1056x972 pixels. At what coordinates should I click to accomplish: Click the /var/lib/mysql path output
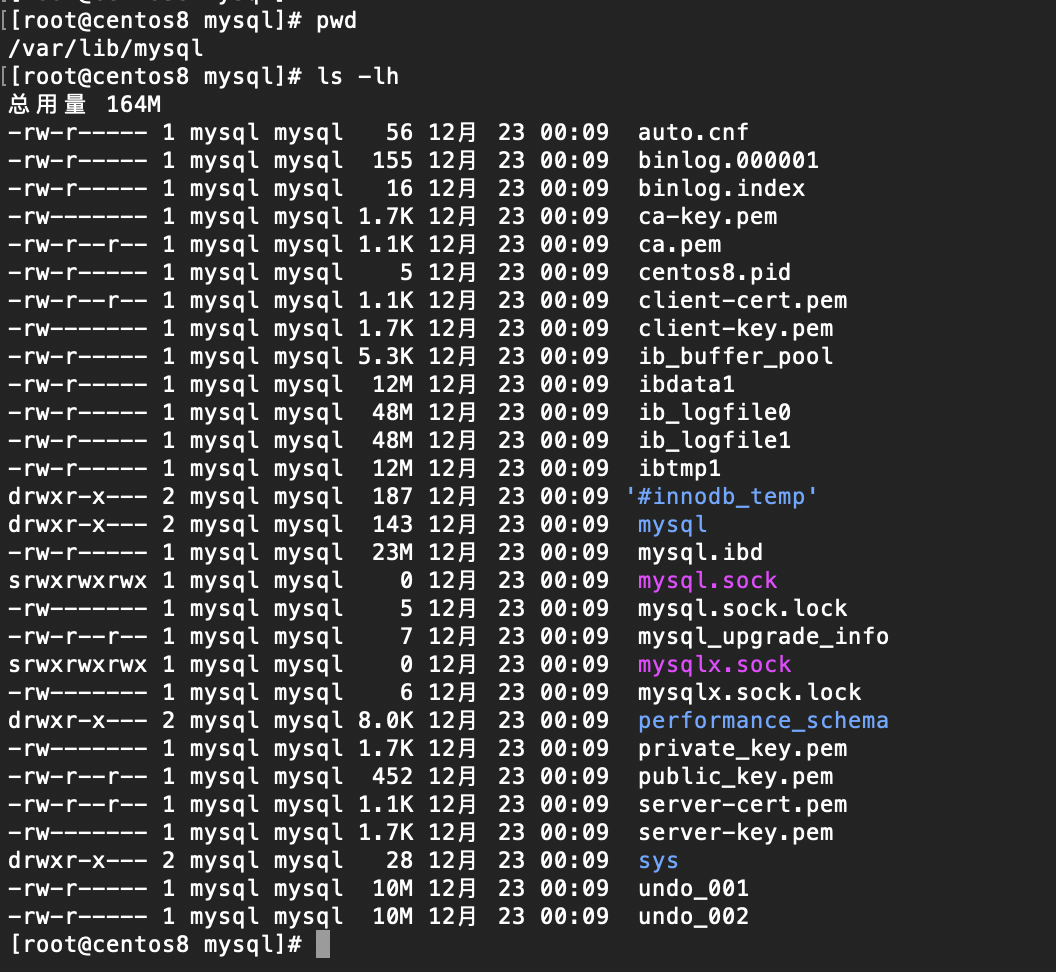[105, 48]
